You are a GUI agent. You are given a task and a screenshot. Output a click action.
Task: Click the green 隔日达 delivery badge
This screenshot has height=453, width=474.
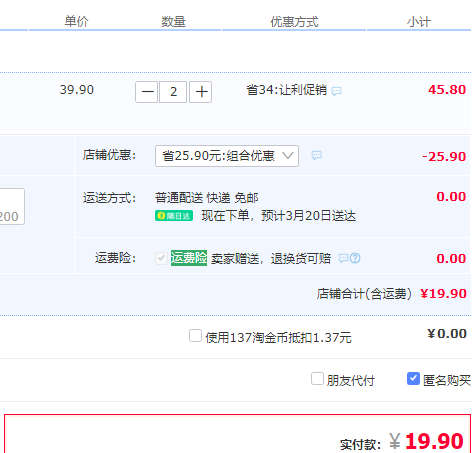click(174, 216)
